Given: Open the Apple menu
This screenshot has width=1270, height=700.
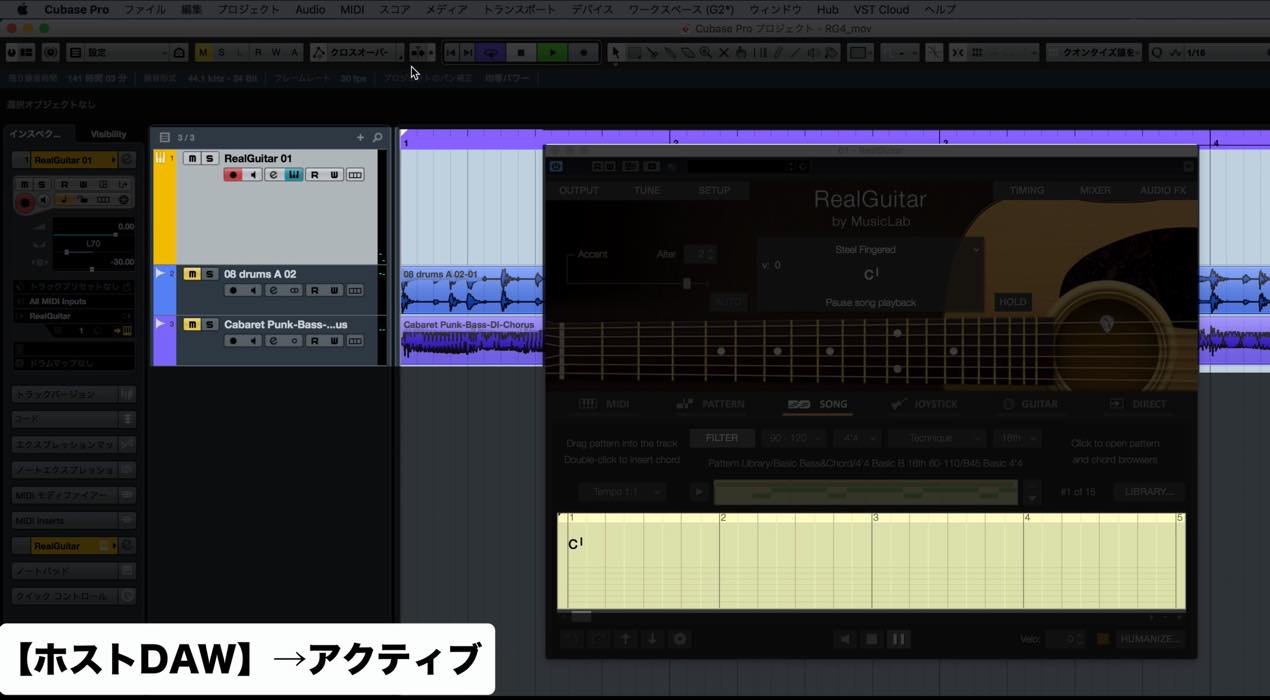Looking at the screenshot, I should point(21,10).
